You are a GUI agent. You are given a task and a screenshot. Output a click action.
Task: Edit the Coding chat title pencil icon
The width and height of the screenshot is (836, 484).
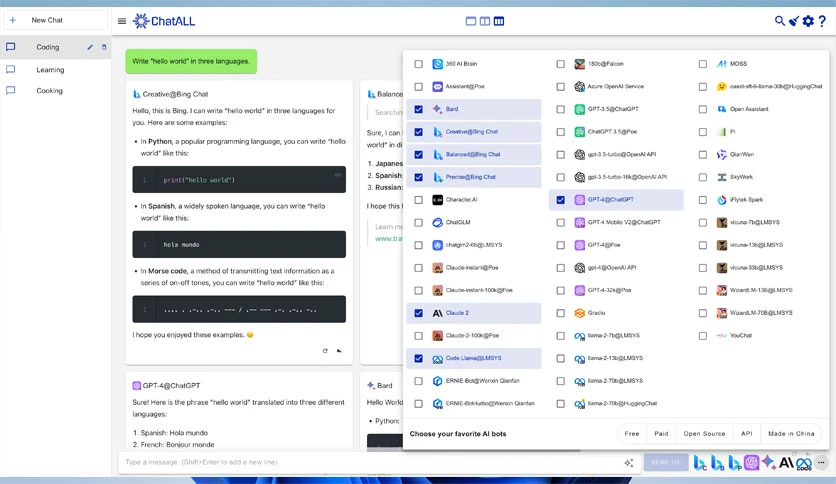90,47
